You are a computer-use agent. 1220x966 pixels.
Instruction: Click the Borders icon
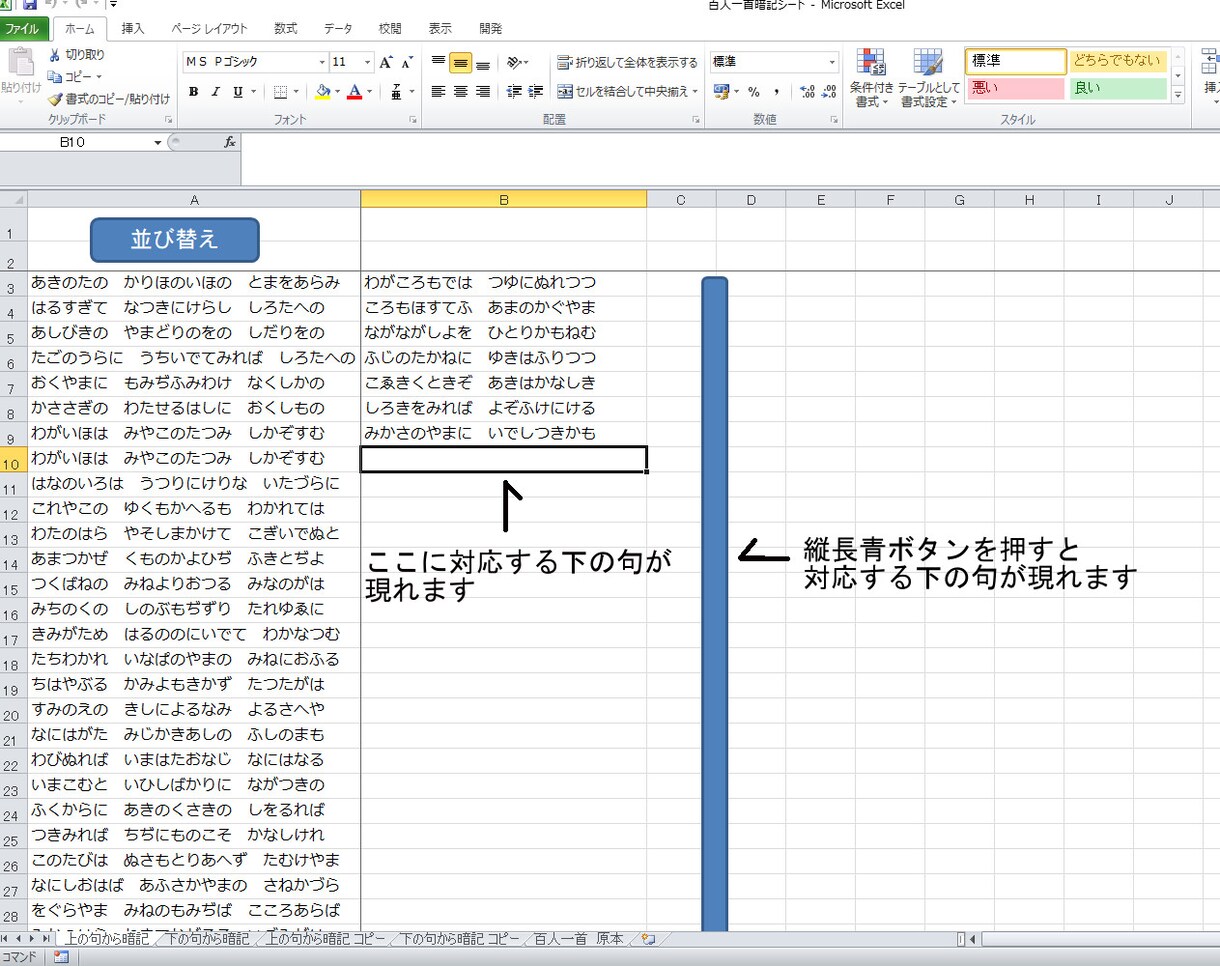tap(281, 92)
